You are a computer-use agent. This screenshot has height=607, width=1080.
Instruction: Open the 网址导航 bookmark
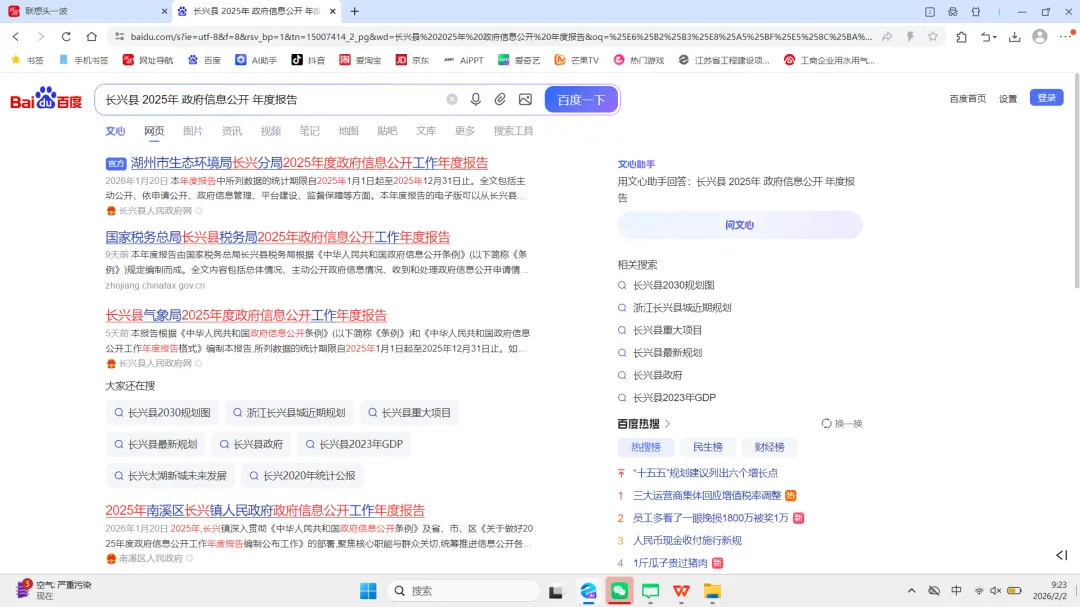pos(148,60)
